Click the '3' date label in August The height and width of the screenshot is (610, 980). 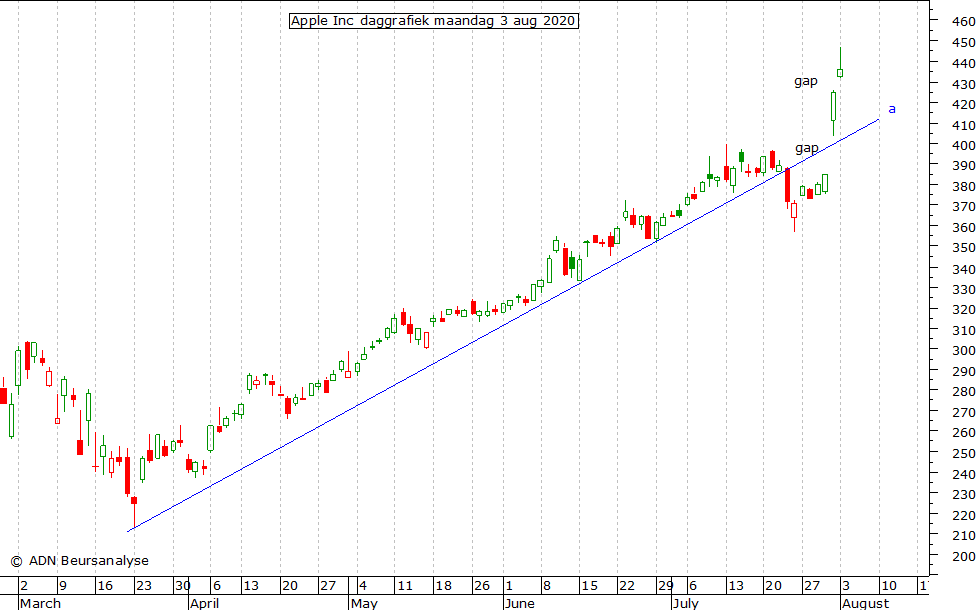(x=846, y=586)
